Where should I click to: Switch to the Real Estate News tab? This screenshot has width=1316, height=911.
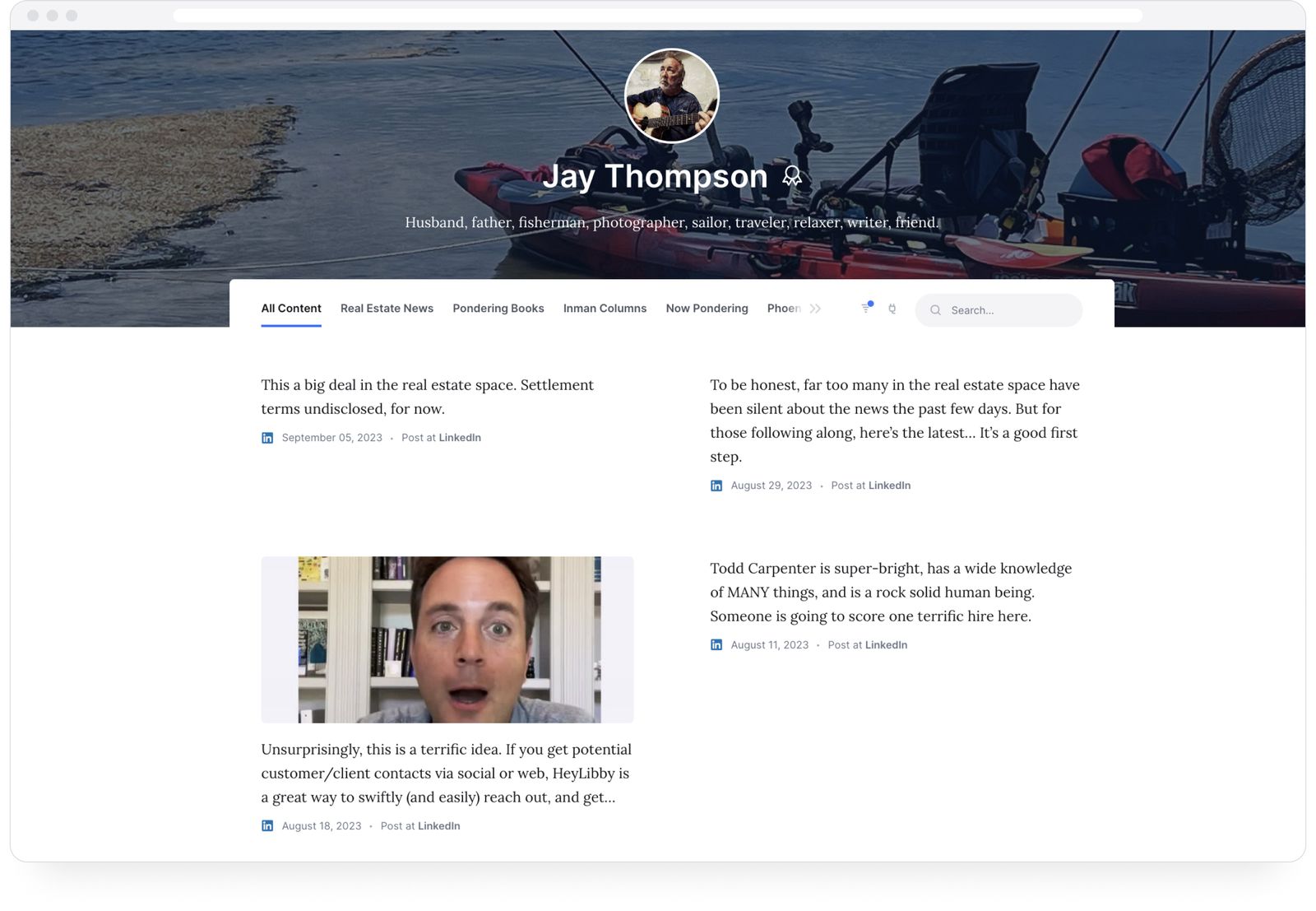pos(387,309)
